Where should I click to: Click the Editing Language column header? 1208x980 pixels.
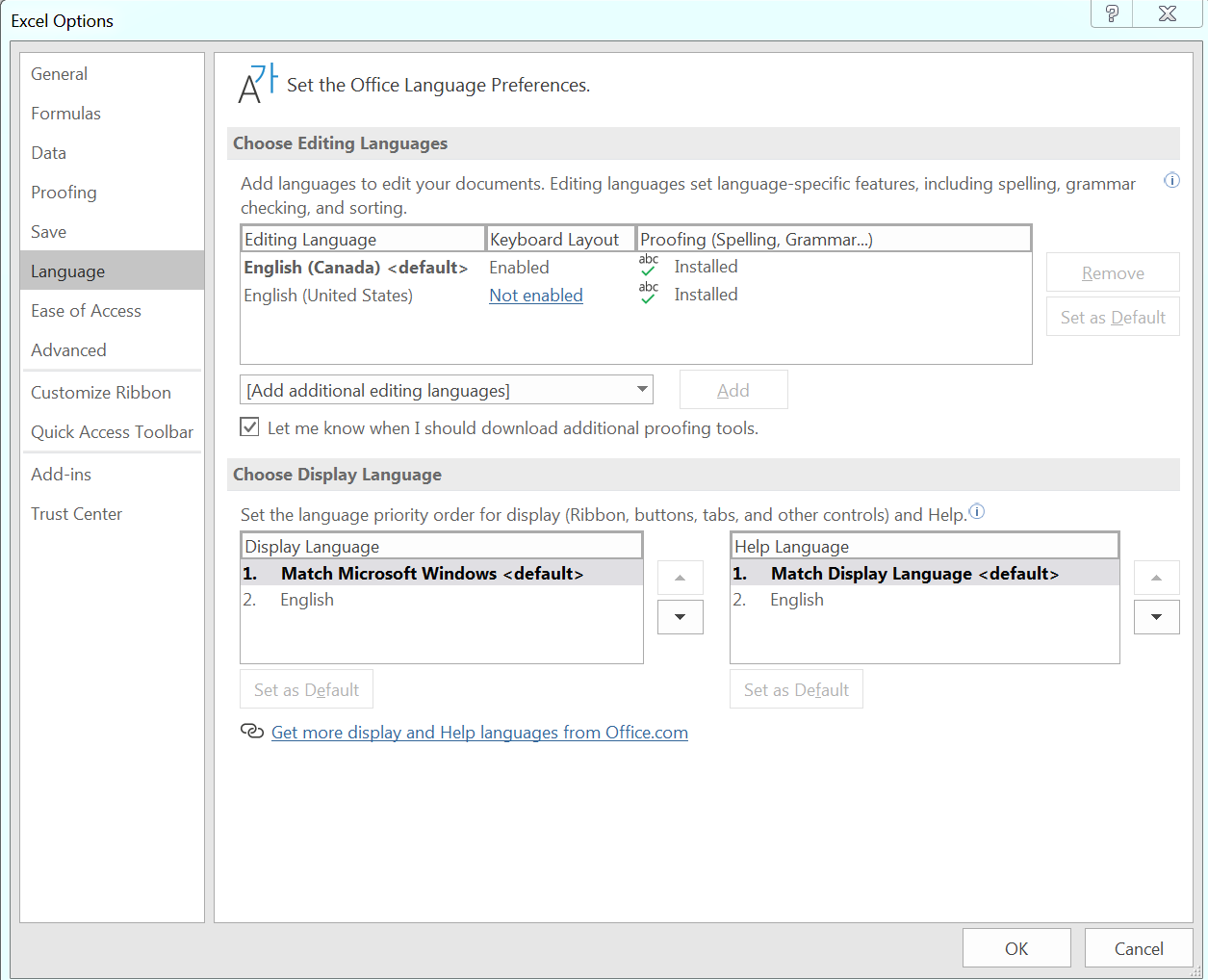point(363,239)
